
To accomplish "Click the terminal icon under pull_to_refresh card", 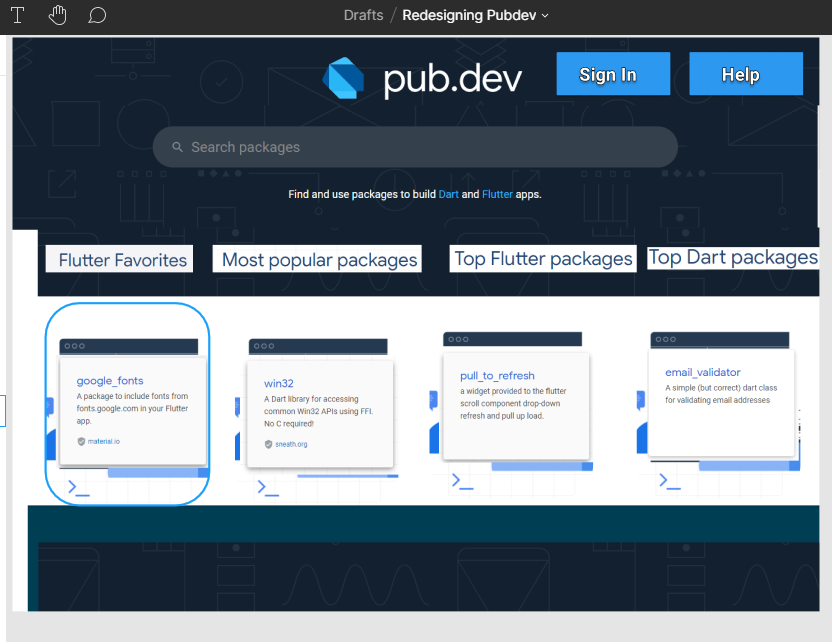I will (x=461, y=480).
